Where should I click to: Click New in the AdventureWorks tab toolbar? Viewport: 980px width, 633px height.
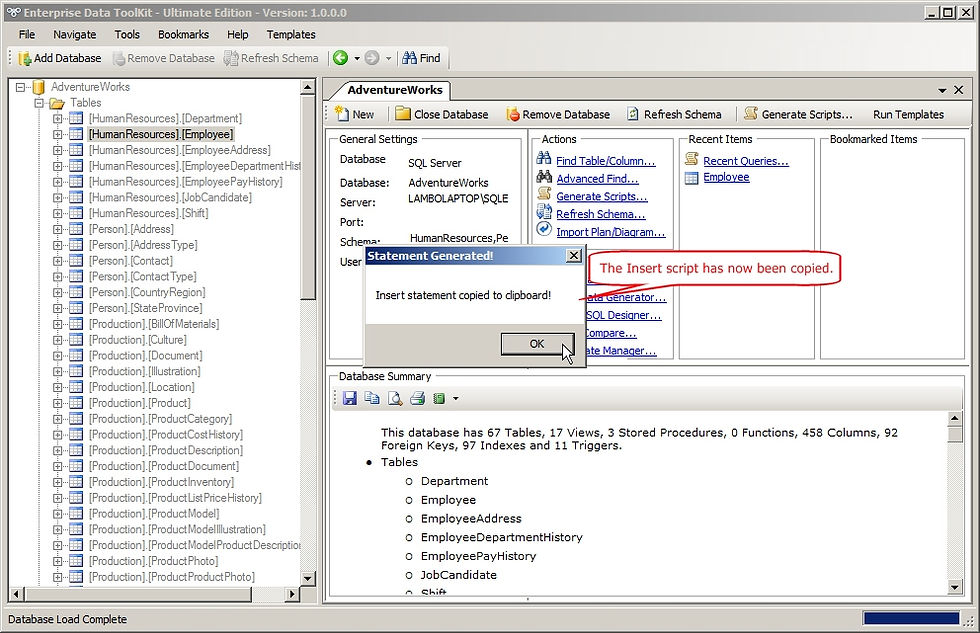pos(354,114)
